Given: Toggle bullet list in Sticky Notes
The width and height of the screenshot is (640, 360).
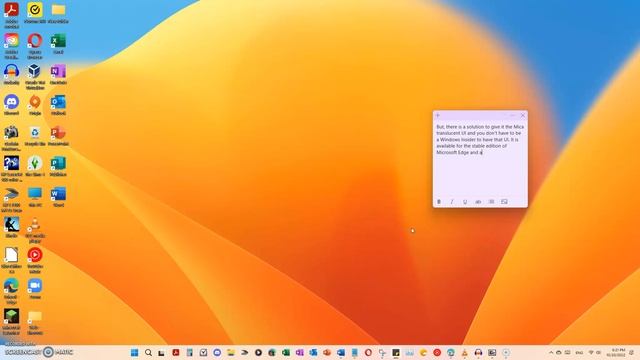Looking at the screenshot, I should [x=491, y=202].
